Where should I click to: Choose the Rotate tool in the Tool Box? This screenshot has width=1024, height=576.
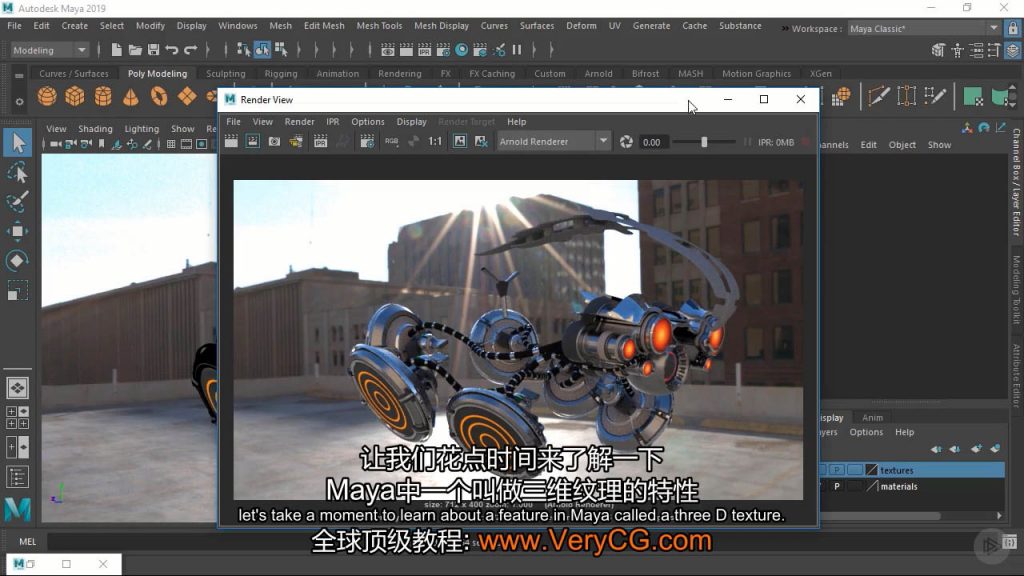[x=18, y=261]
